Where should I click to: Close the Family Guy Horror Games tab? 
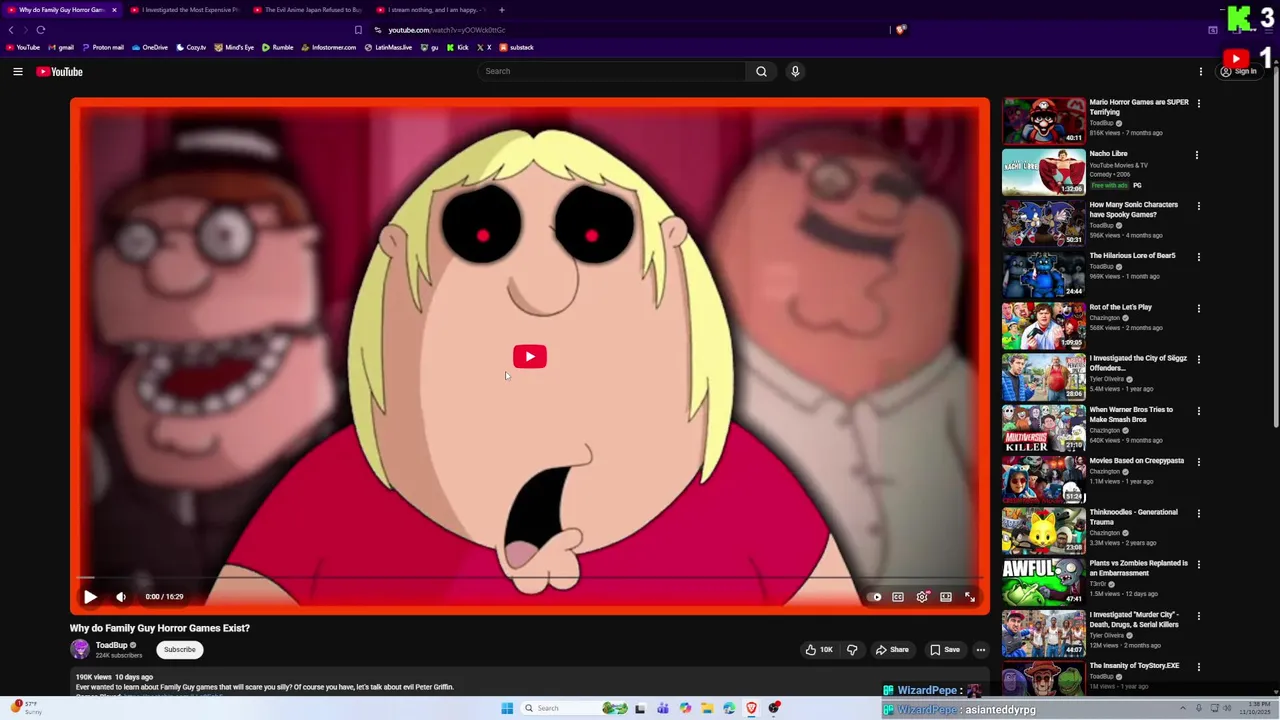114,10
